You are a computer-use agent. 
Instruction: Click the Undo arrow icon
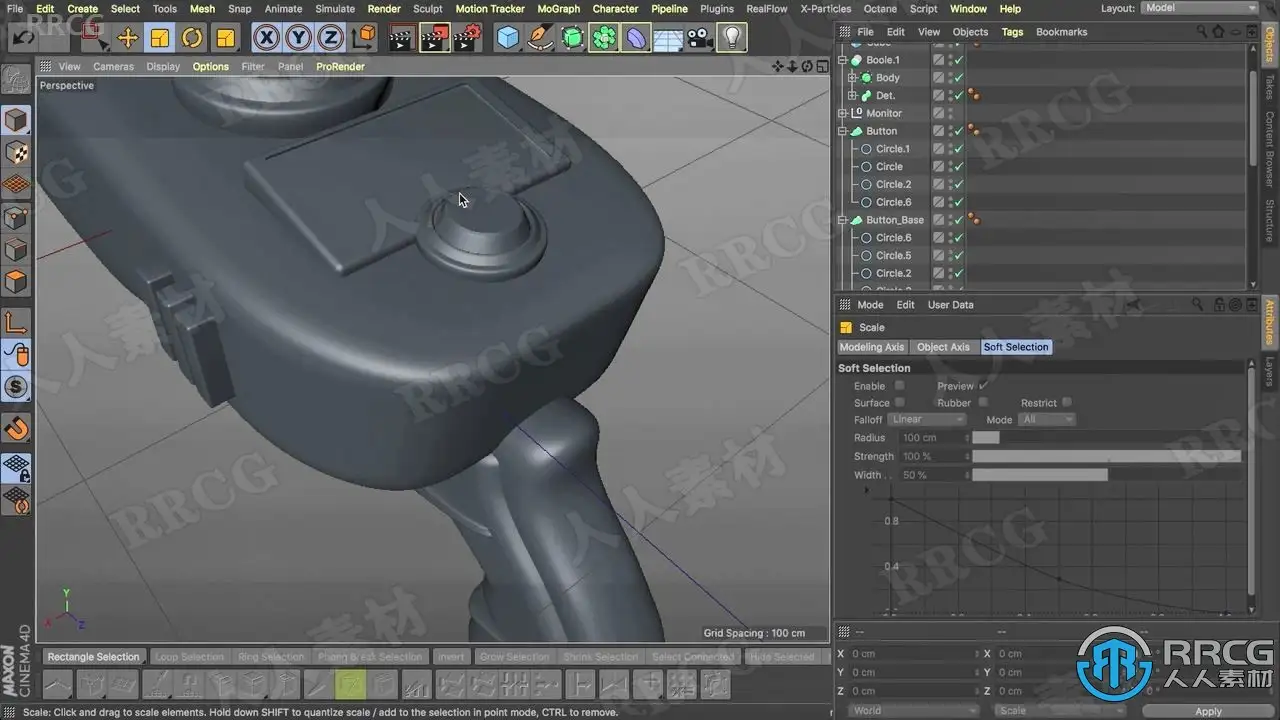[24, 38]
